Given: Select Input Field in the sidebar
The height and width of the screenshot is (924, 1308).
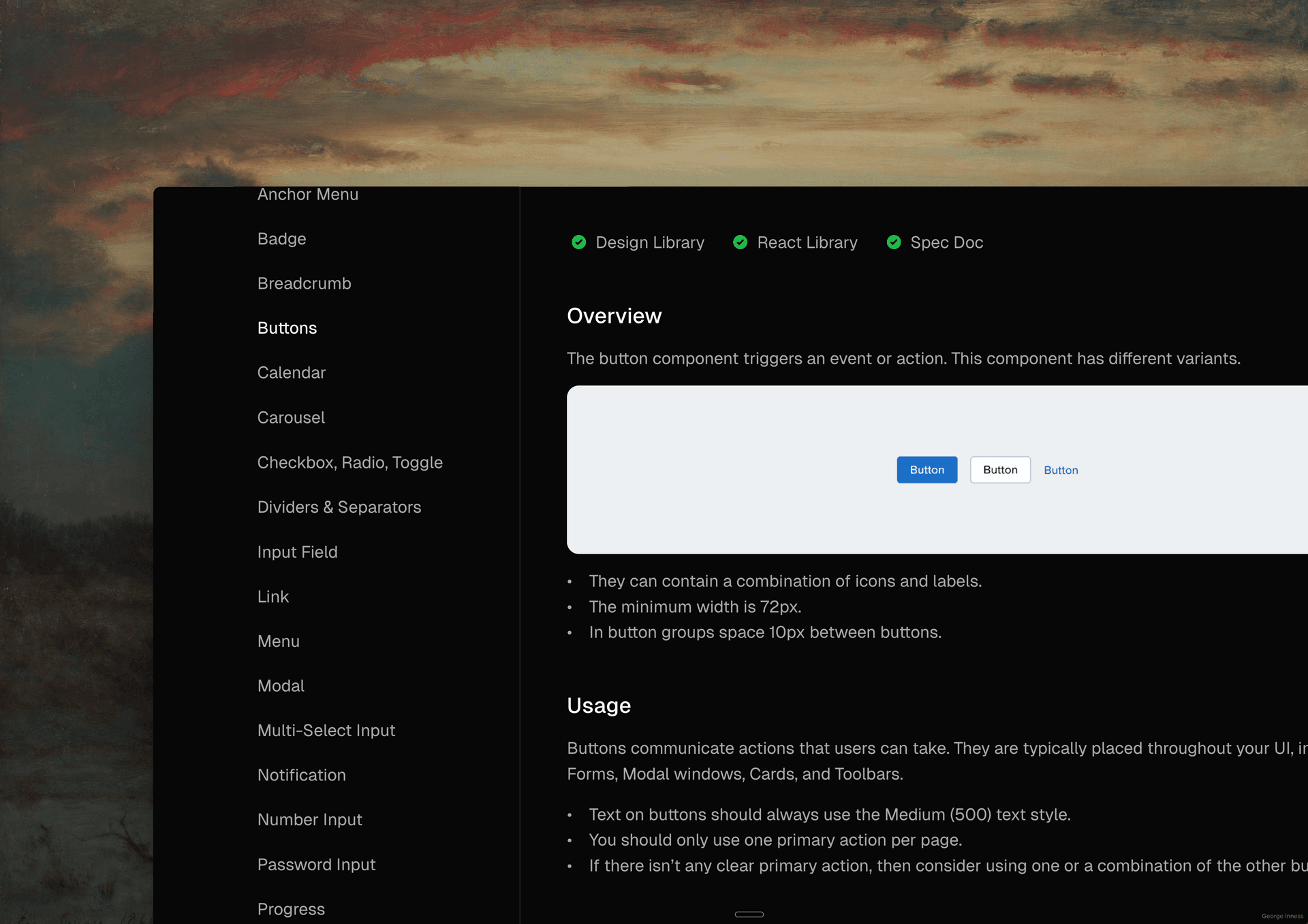Looking at the screenshot, I should (297, 552).
